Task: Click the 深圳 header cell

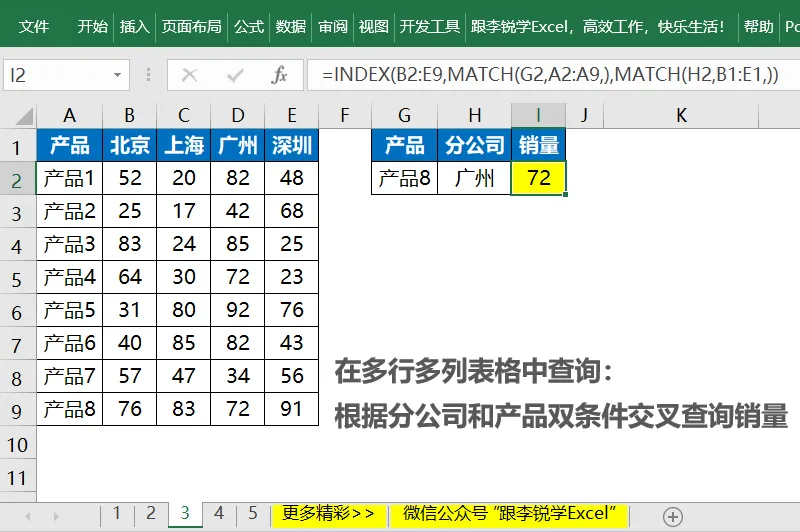Action: [x=292, y=145]
